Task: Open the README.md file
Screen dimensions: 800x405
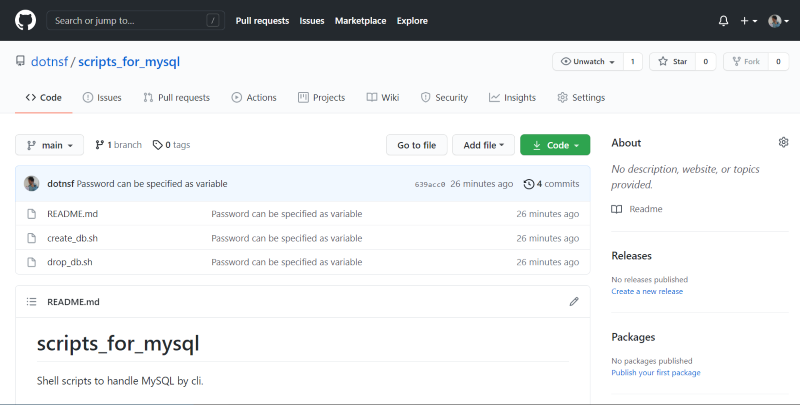Action: coord(72,214)
